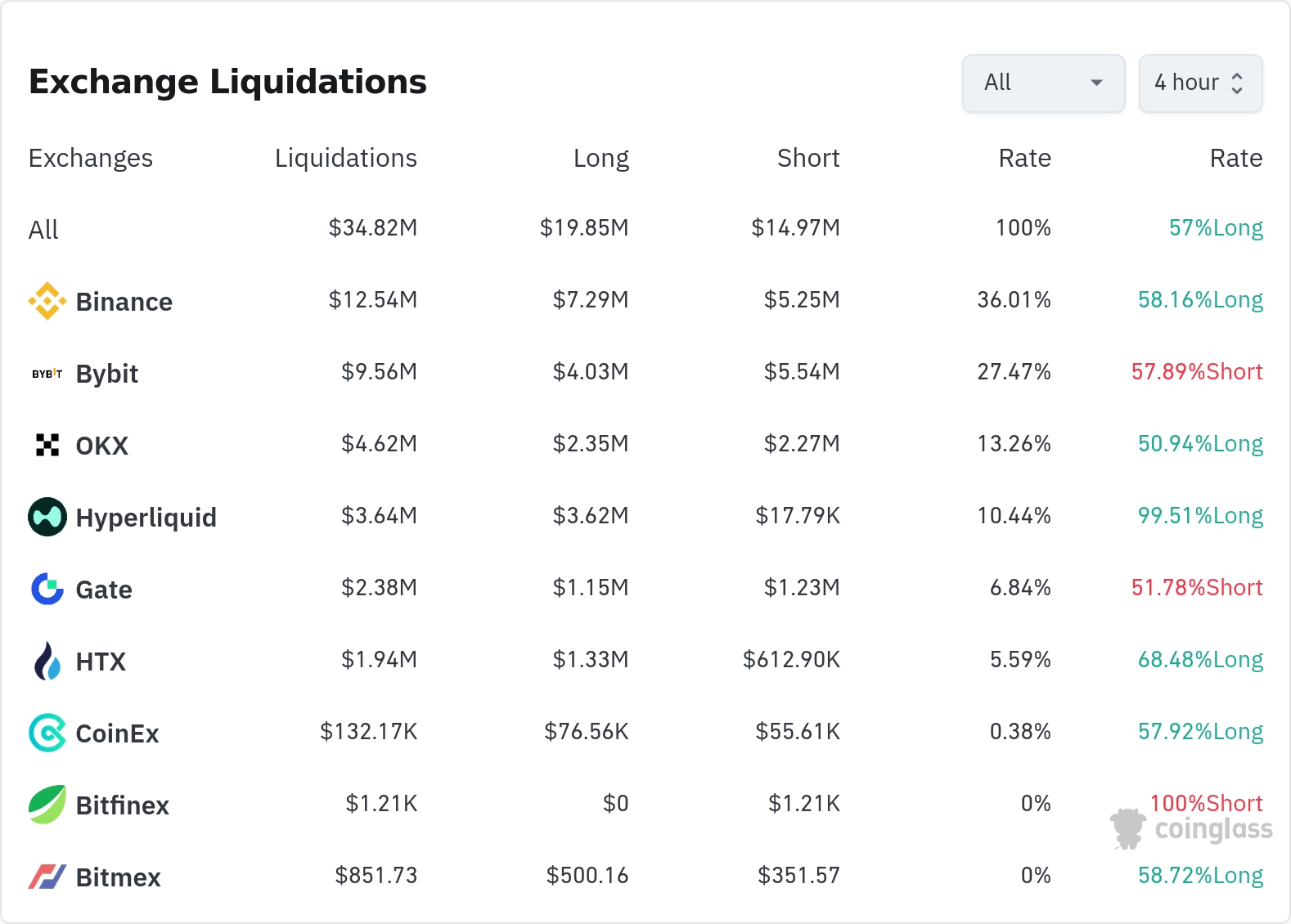1291x924 pixels.
Task: Click the CoinEx logo icon
Action: 47,733
